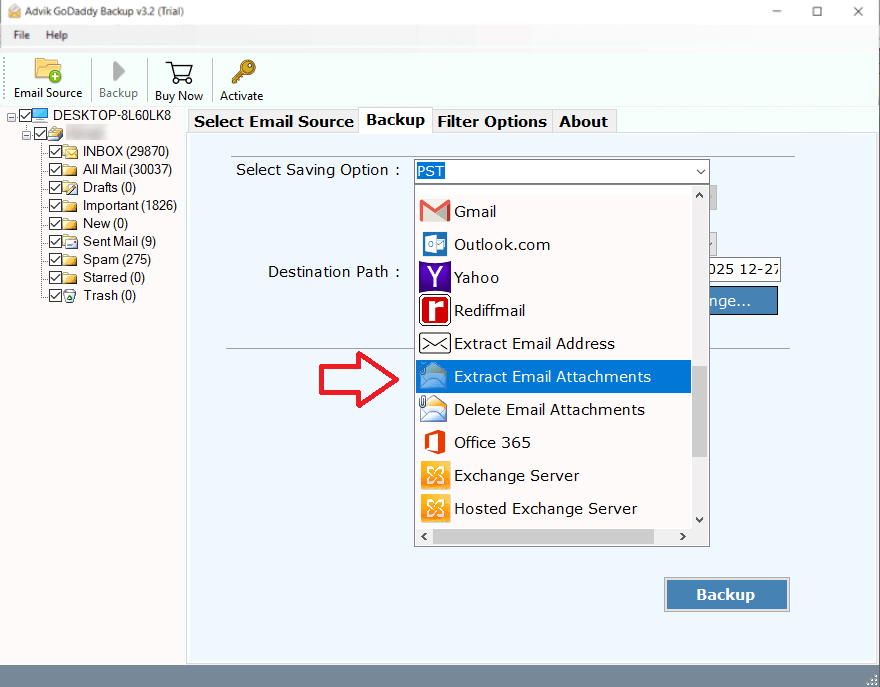Open the Help menu
880x687 pixels.
(x=57, y=35)
